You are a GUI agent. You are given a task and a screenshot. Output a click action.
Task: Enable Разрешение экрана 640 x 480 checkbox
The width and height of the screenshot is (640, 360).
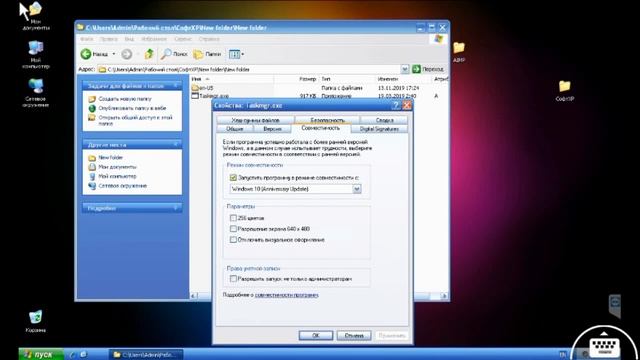pyautogui.click(x=233, y=229)
